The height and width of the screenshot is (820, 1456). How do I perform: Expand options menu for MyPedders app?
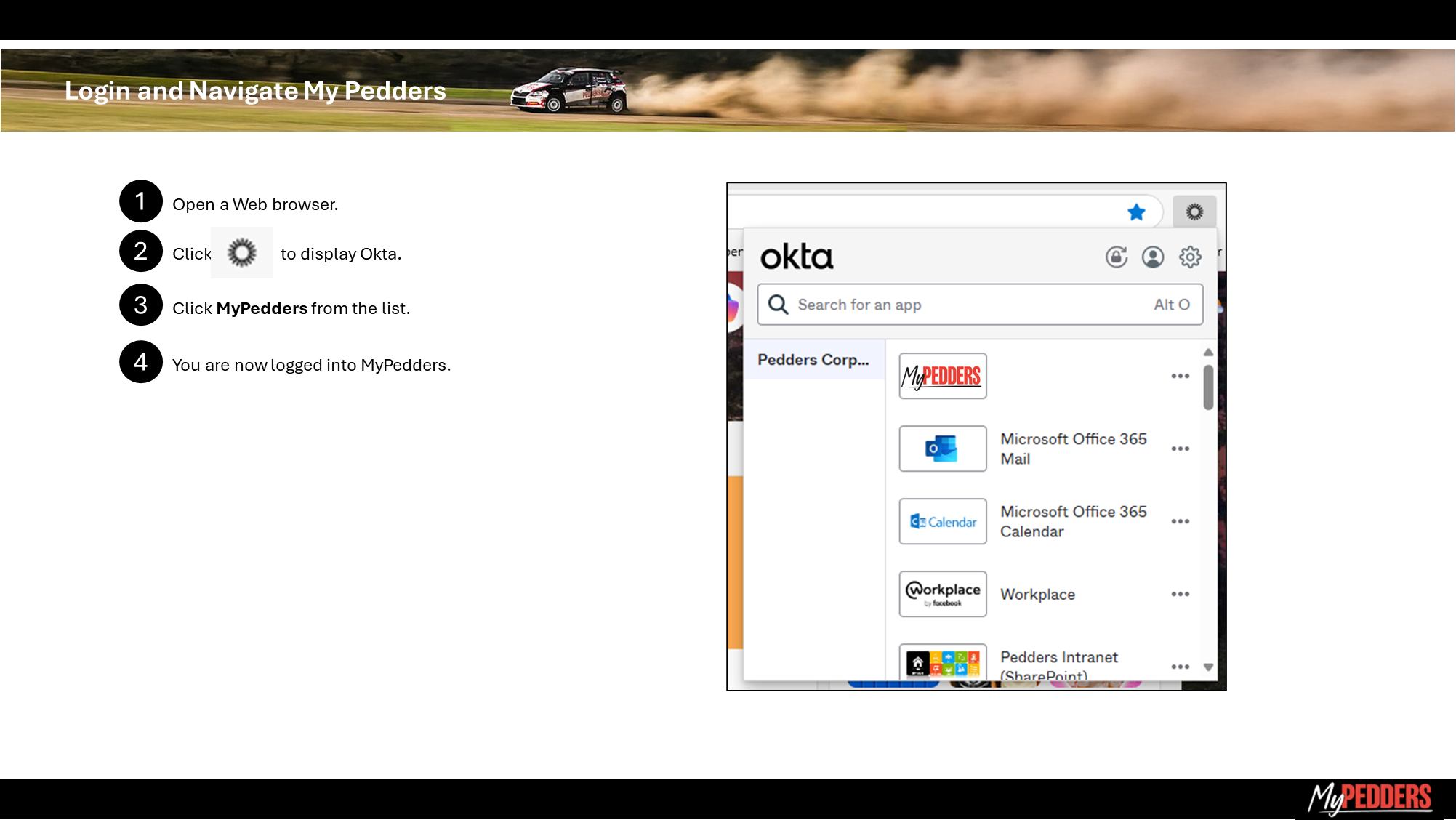pyautogui.click(x=1180, y=376)
